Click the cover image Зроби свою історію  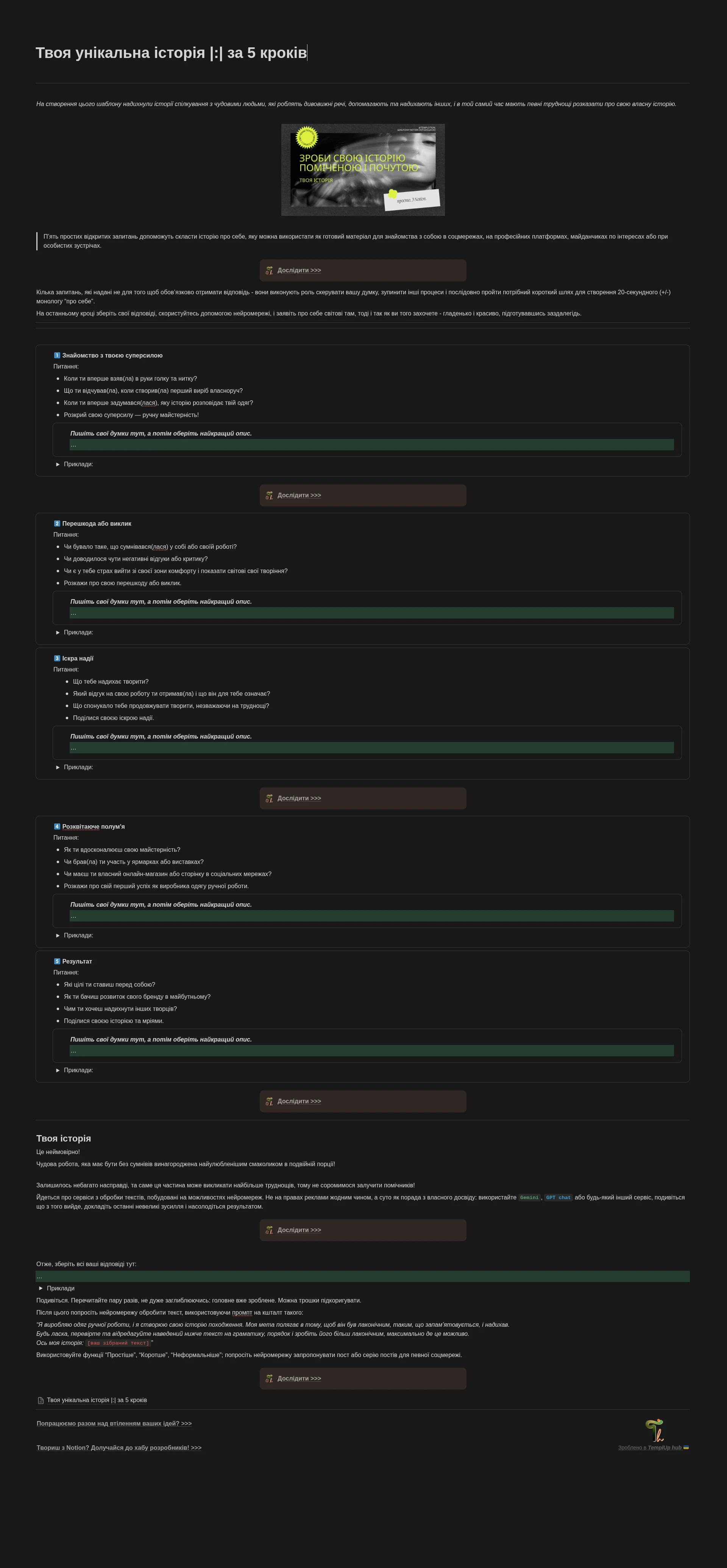click(363, 170)
